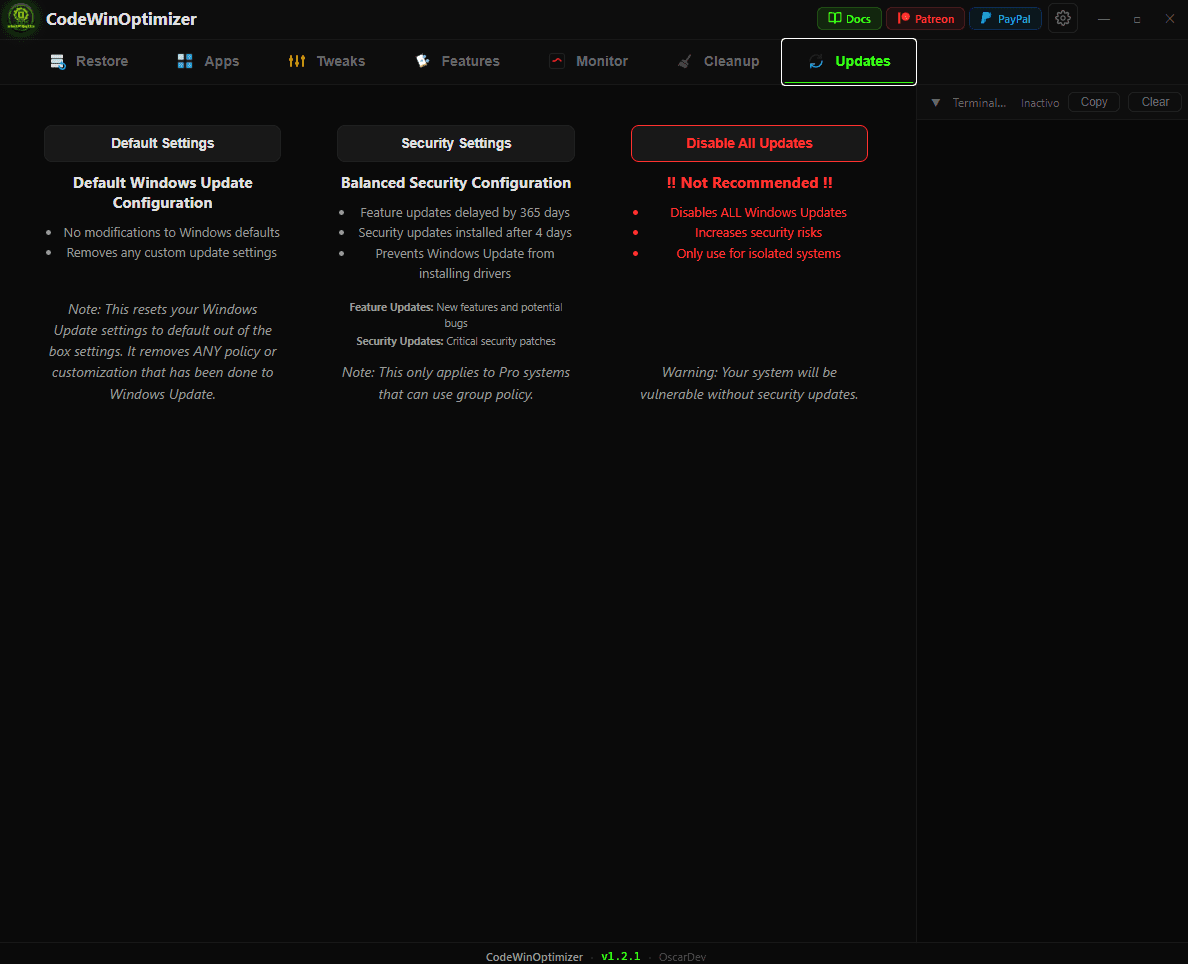Click 'Removes any custom update settings' text
1188x964 pixels.
tap(171, 252)
